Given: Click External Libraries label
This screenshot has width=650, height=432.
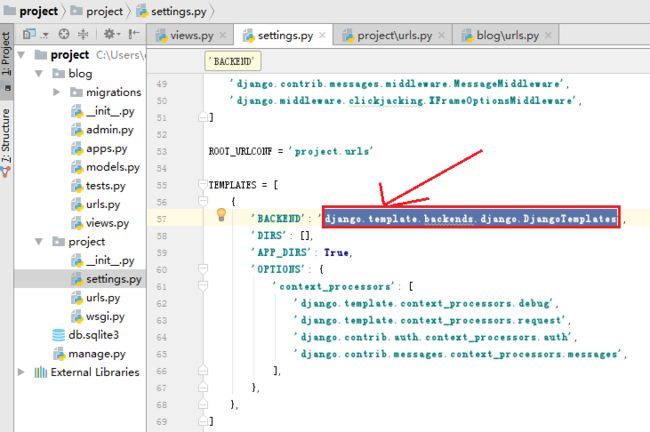Looking at the screenshot, I should 95,372.
